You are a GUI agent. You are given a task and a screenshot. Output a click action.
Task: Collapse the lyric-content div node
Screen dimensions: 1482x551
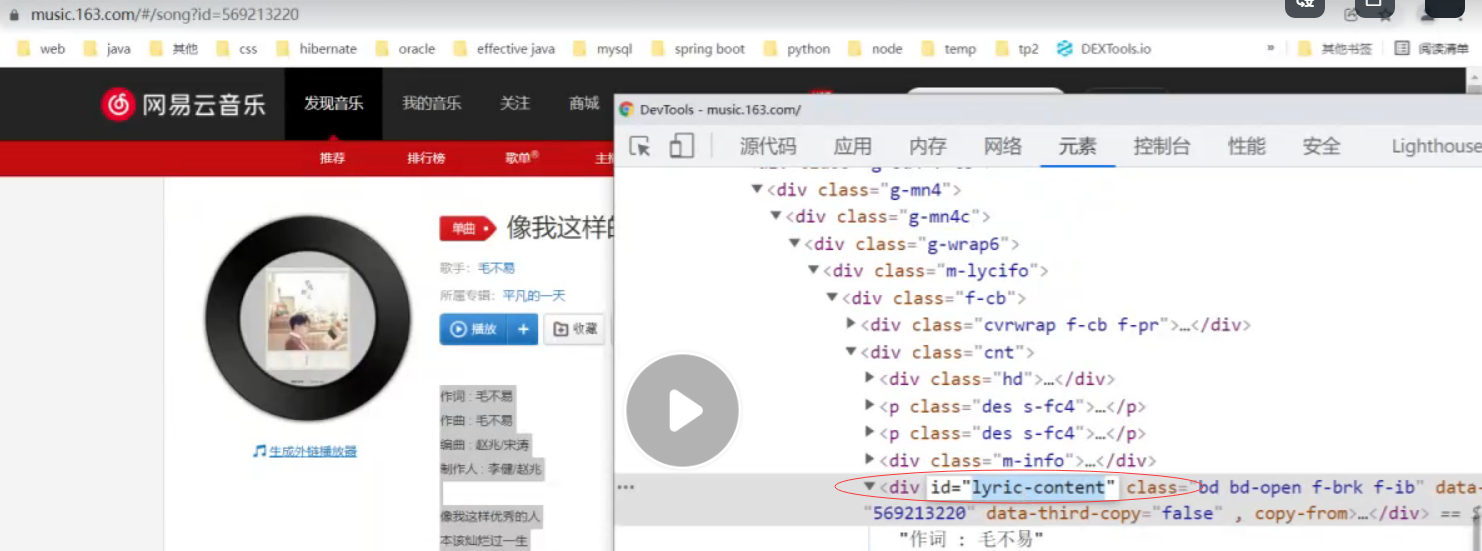tap(870, 487)
